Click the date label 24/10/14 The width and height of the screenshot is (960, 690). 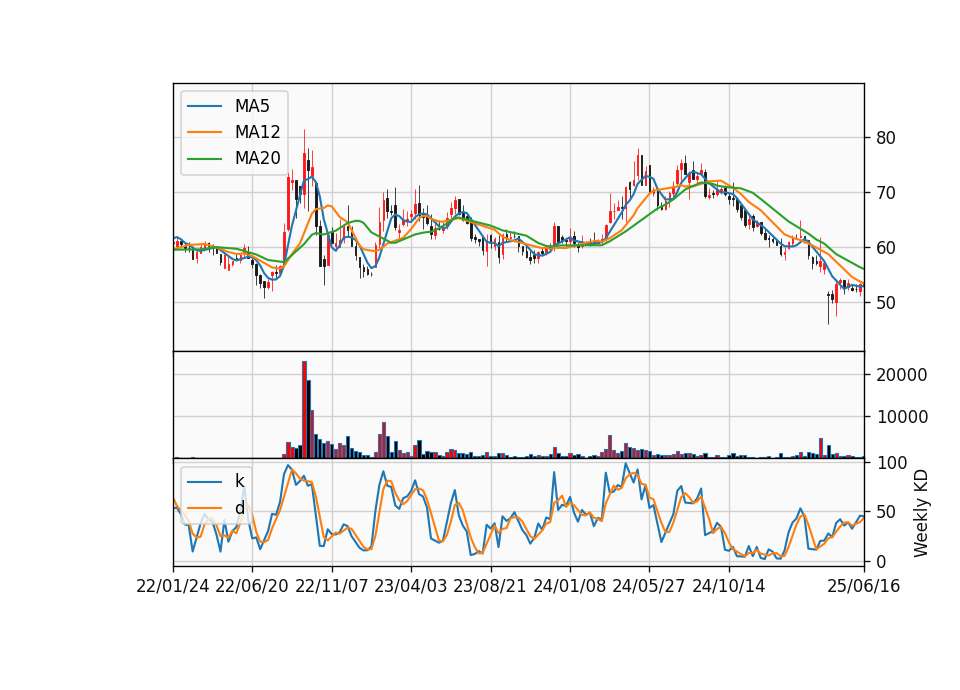click(x=729, y=586)
